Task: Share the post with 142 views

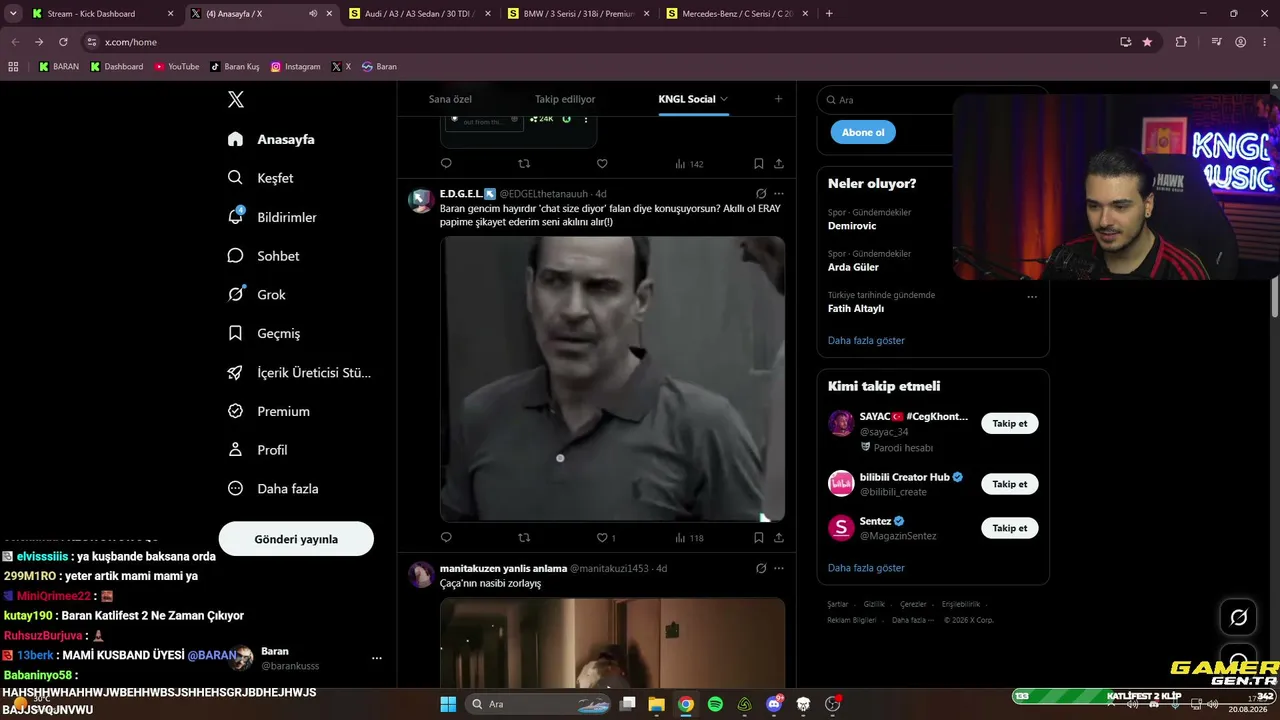Action: (779, 164)
